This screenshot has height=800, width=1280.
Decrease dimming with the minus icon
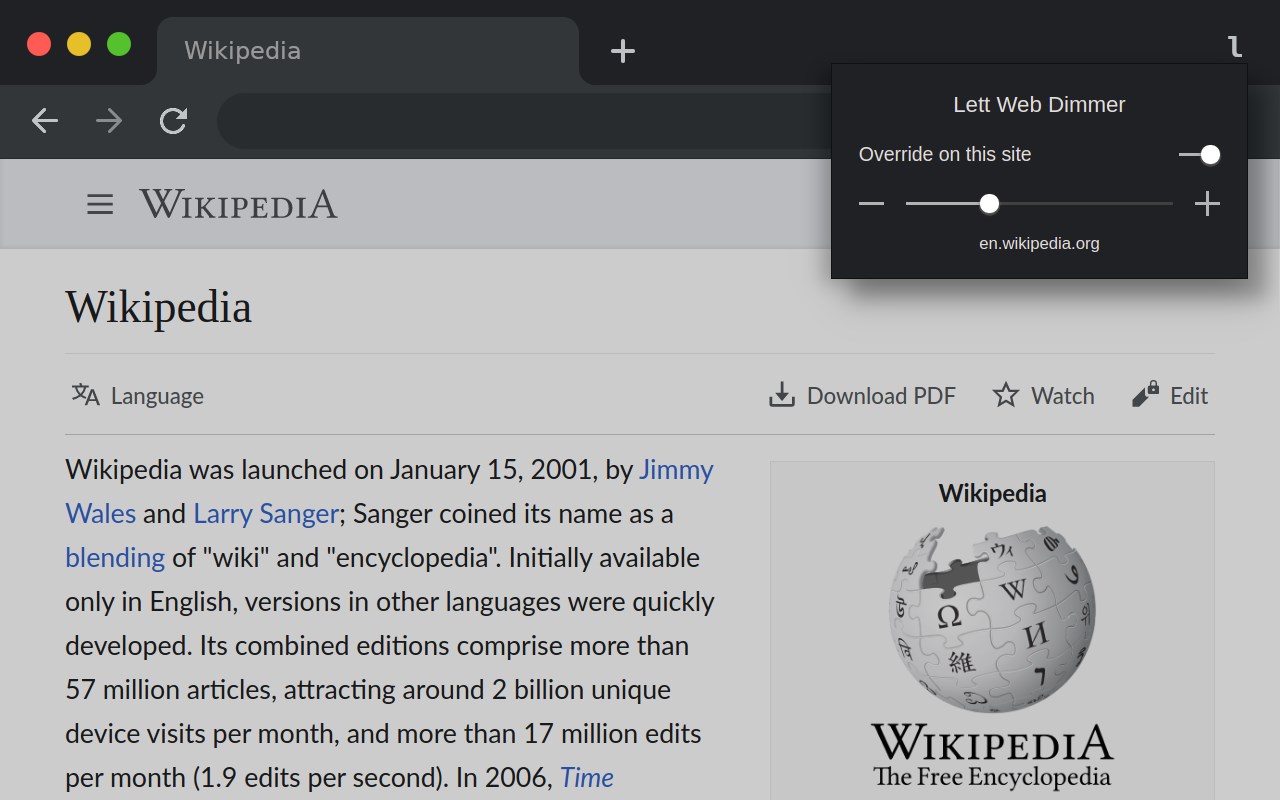click(871, 204)
